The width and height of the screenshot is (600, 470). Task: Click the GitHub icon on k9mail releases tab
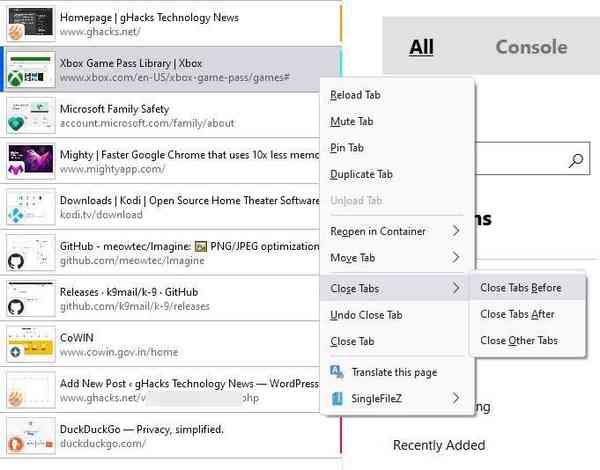pos(16,307)
